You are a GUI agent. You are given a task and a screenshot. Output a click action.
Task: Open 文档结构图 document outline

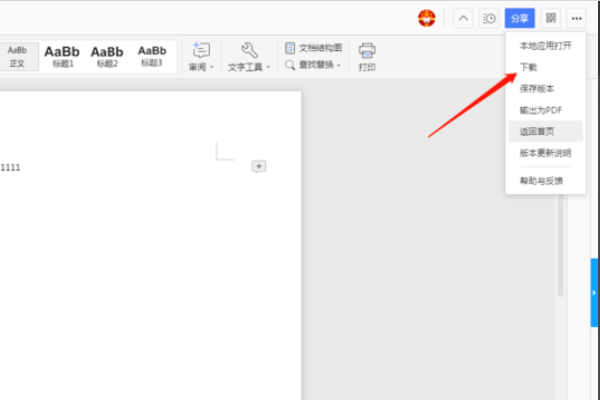click(313, 48)
